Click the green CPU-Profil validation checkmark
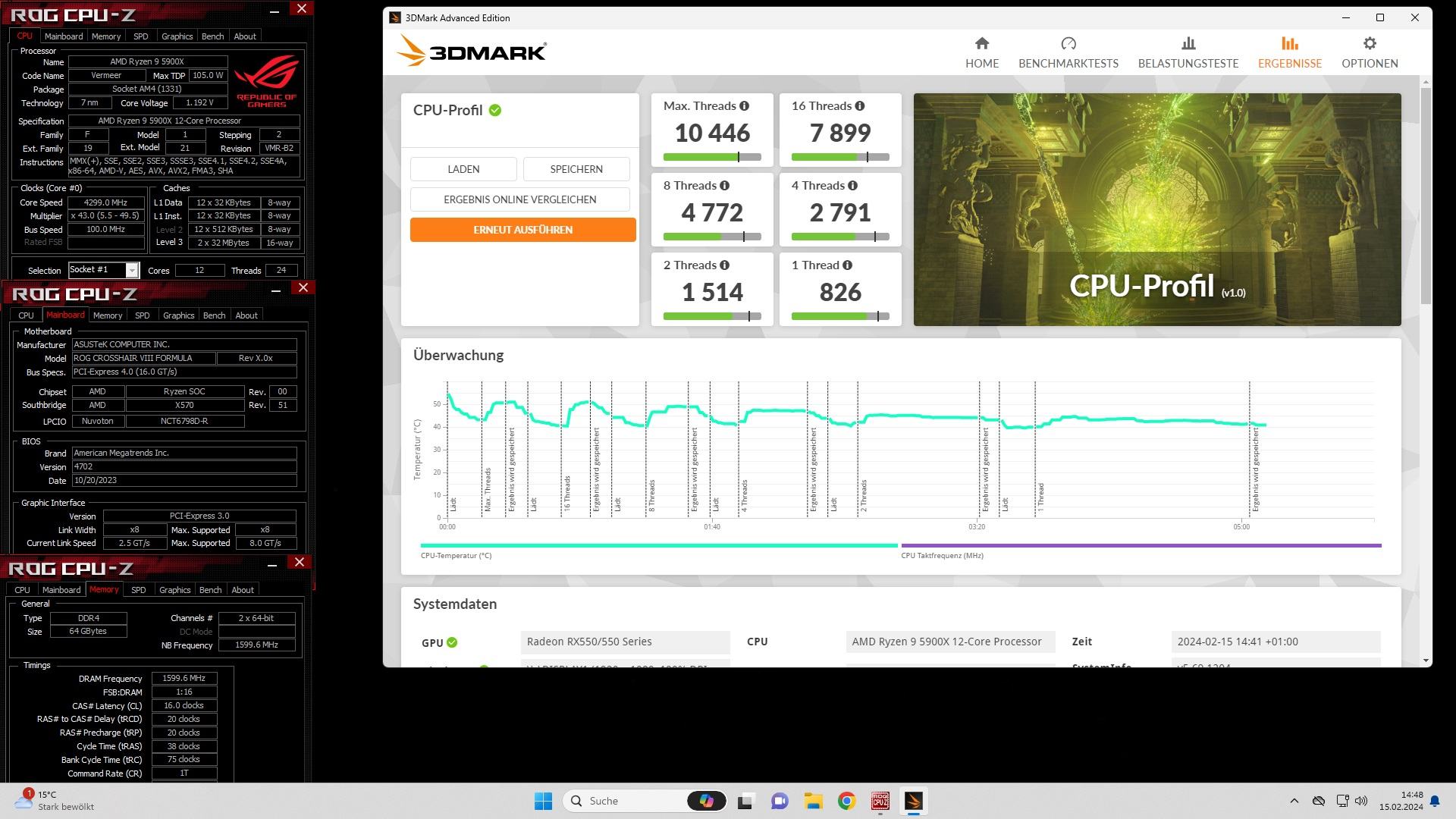 pyautogui.click(x=495, y=110)
